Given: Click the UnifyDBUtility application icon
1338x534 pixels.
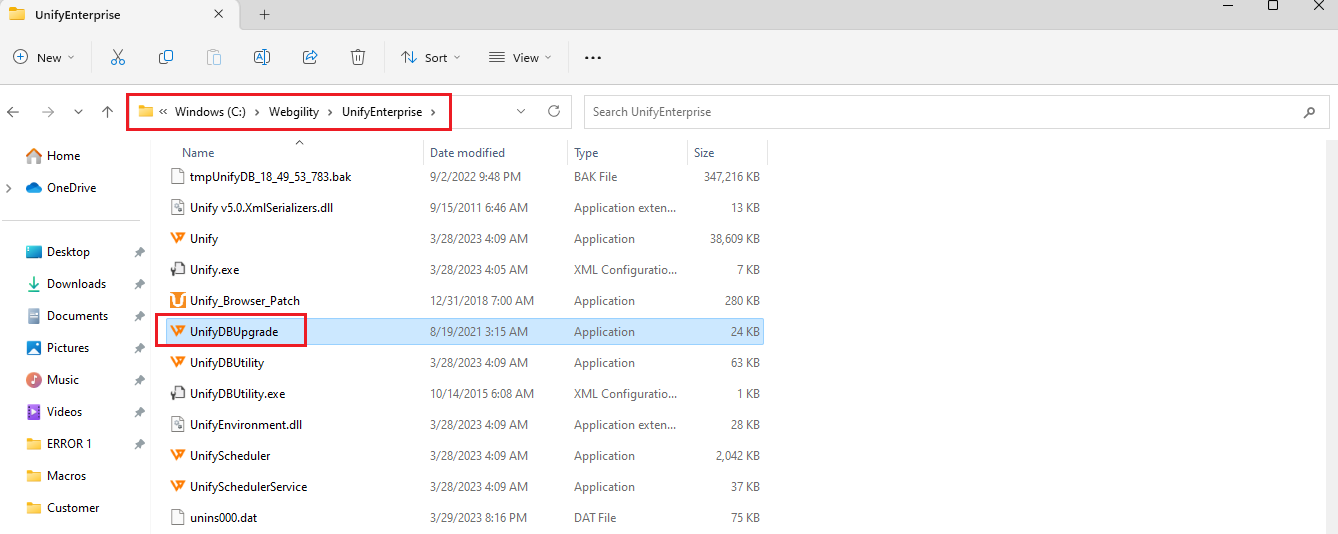Looking at the screenshot, I should point(178,362).
